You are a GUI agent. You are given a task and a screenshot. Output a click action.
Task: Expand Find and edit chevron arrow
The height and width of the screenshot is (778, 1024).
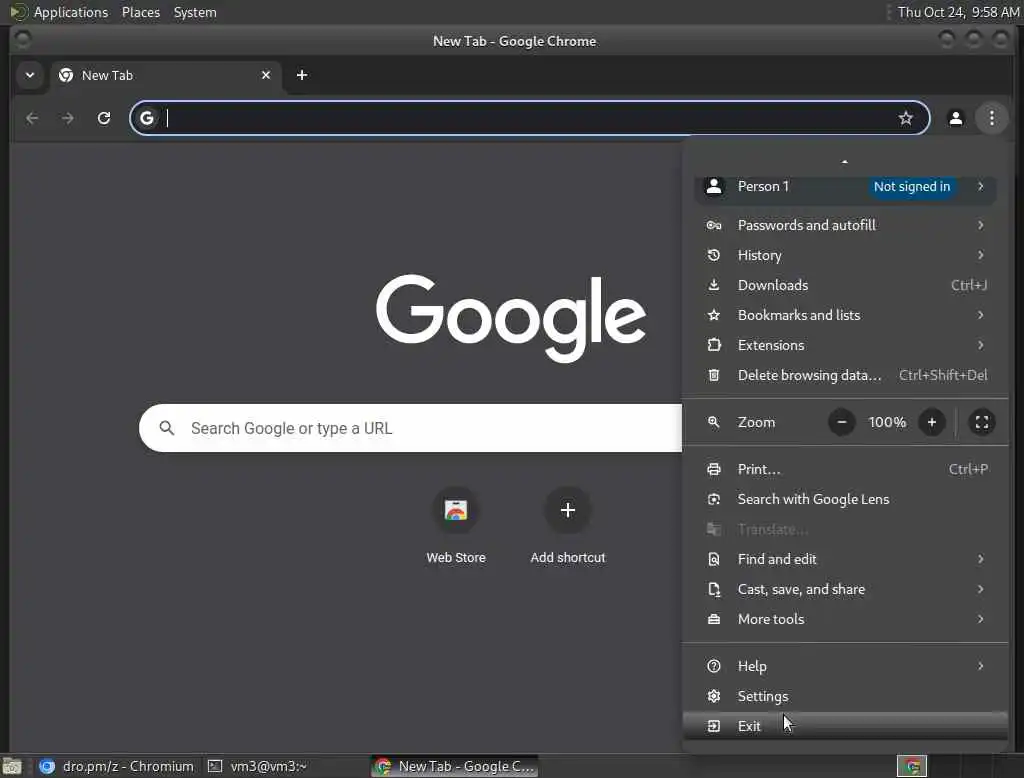pos(980,560)
